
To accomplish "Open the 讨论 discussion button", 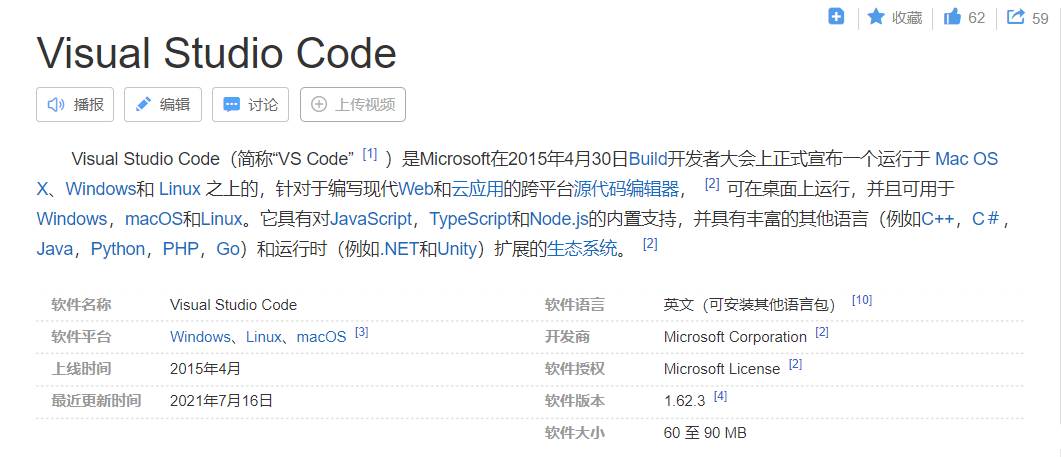I will tap(251, 104).
